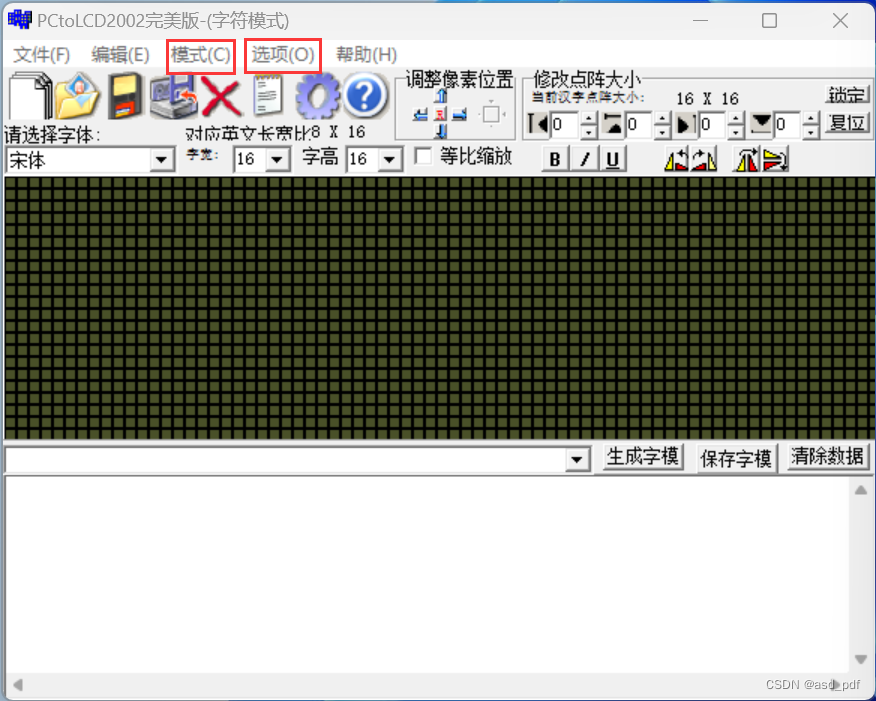Expand the text input combo box arrow
Viewport: 876px width, 701px height.
(577, 460)
